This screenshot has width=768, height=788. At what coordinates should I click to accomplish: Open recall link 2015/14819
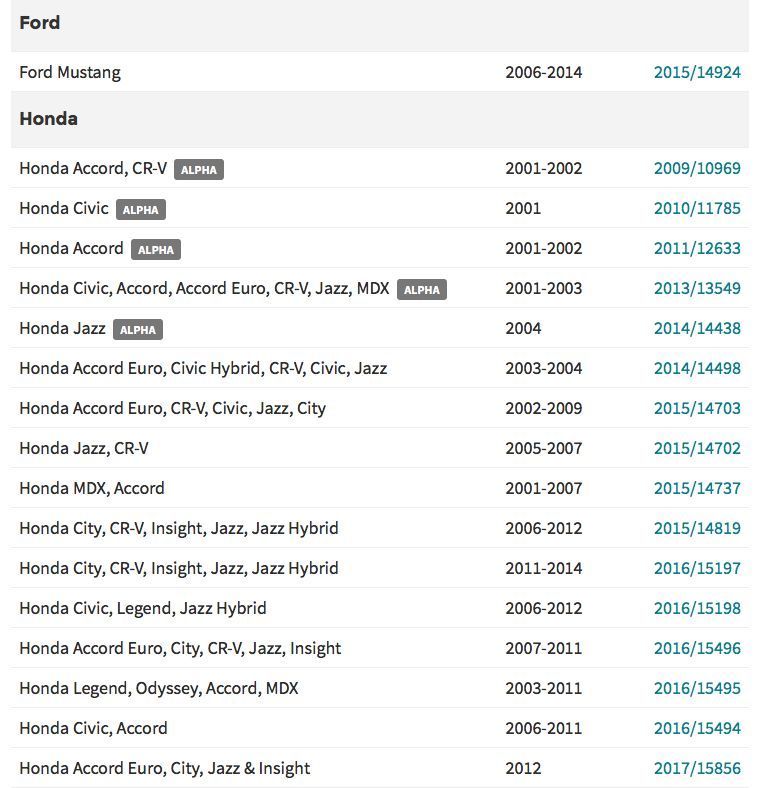click(x=697, y=529)
